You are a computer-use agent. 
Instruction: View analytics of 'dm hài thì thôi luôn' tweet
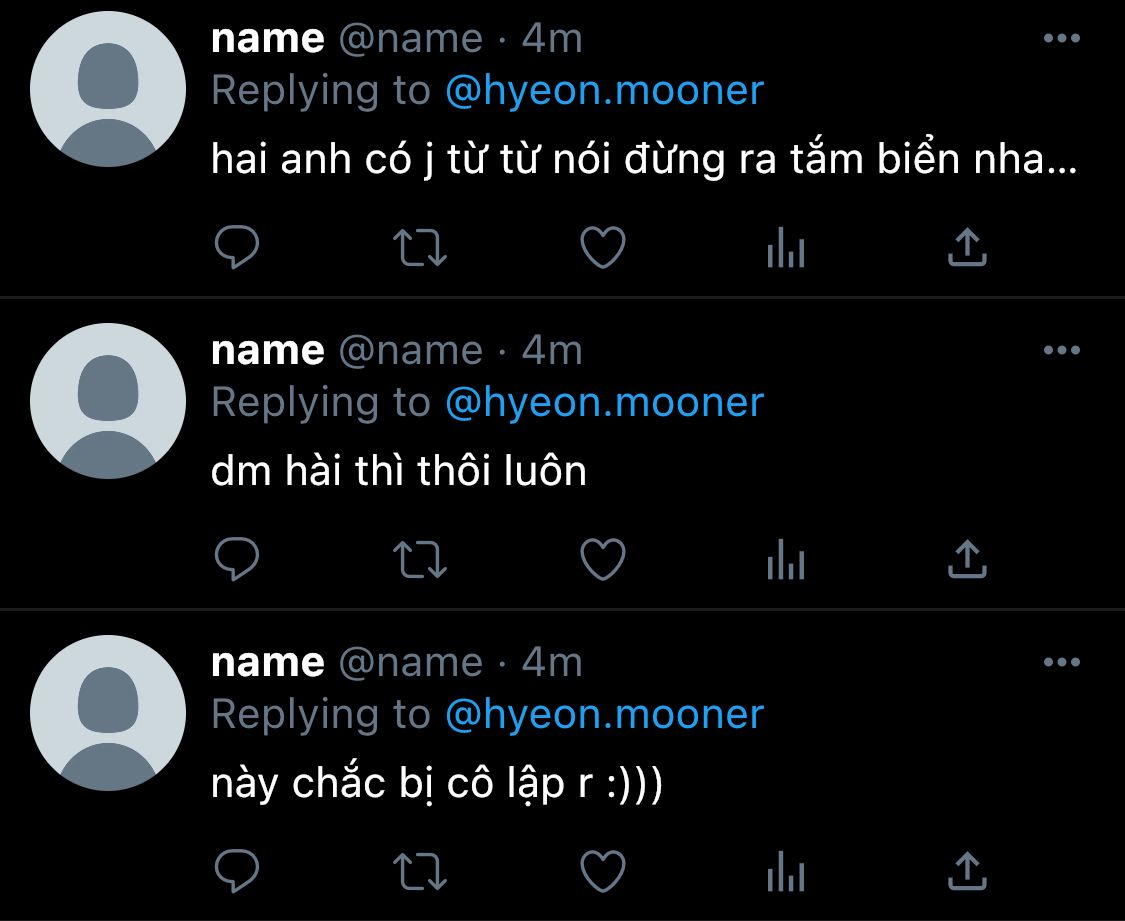pos(786,559)
